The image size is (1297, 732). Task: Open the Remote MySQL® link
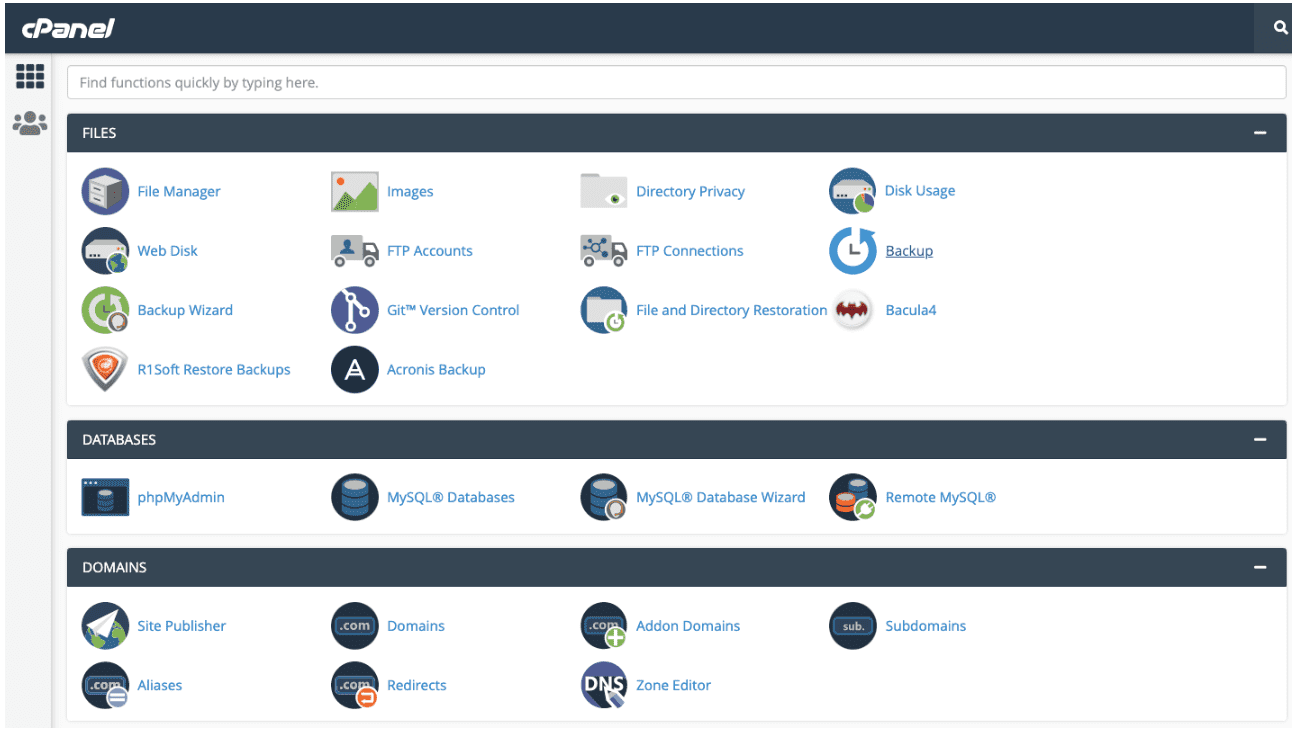[941, 497]
